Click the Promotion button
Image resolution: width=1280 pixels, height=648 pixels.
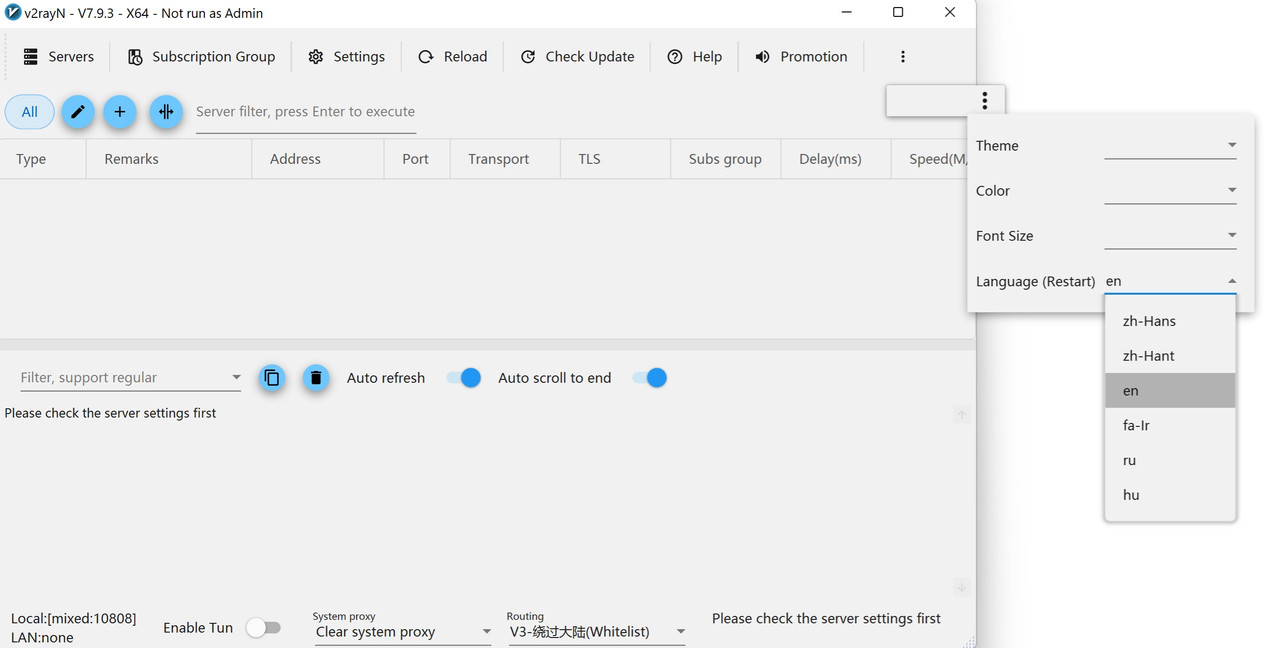tap(801, 57)
